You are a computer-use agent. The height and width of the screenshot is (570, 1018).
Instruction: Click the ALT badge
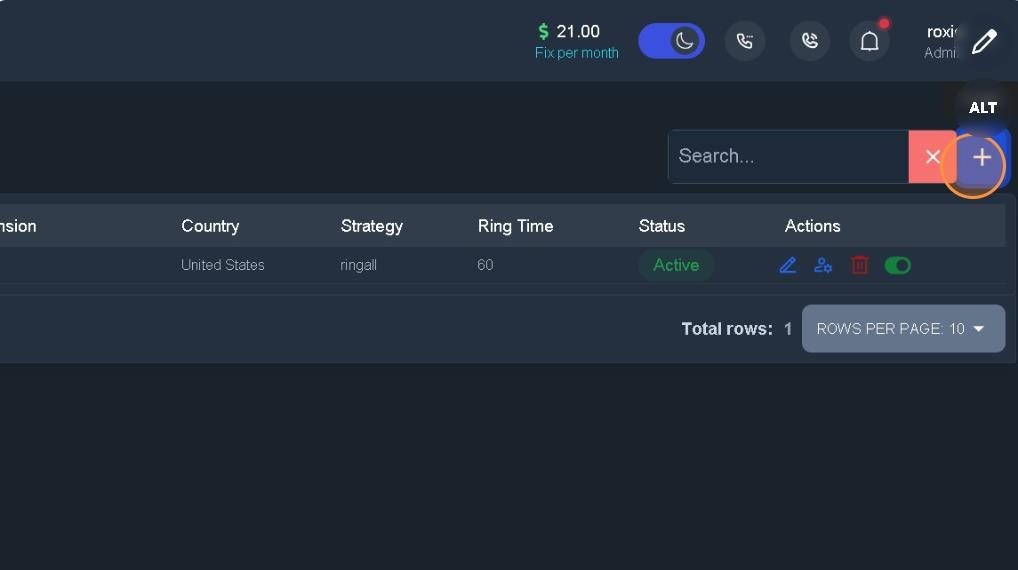(x=983, y=108)
